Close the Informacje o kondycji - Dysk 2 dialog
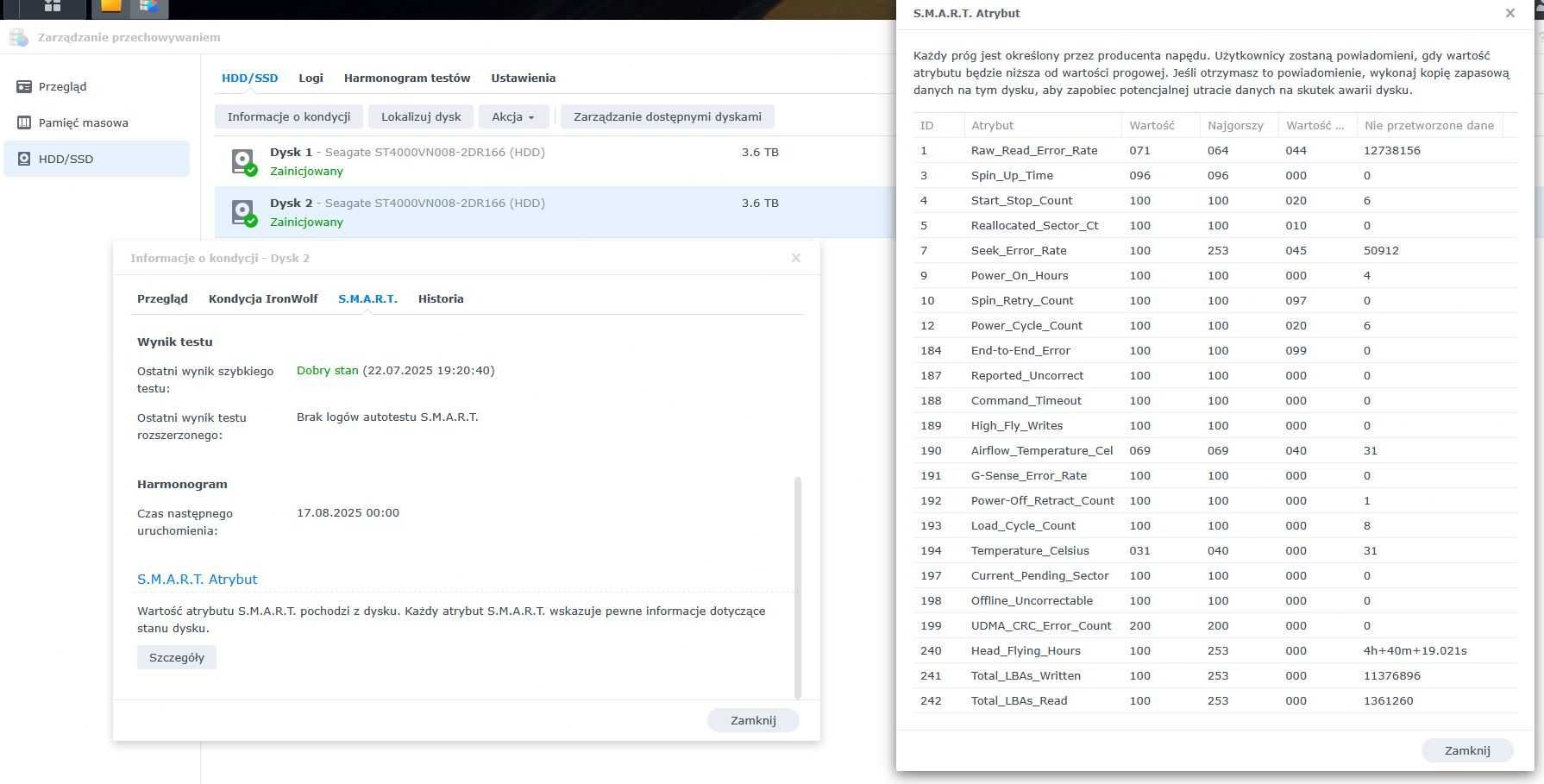Viewport: 1544px width, 784px height. point(796,258)
